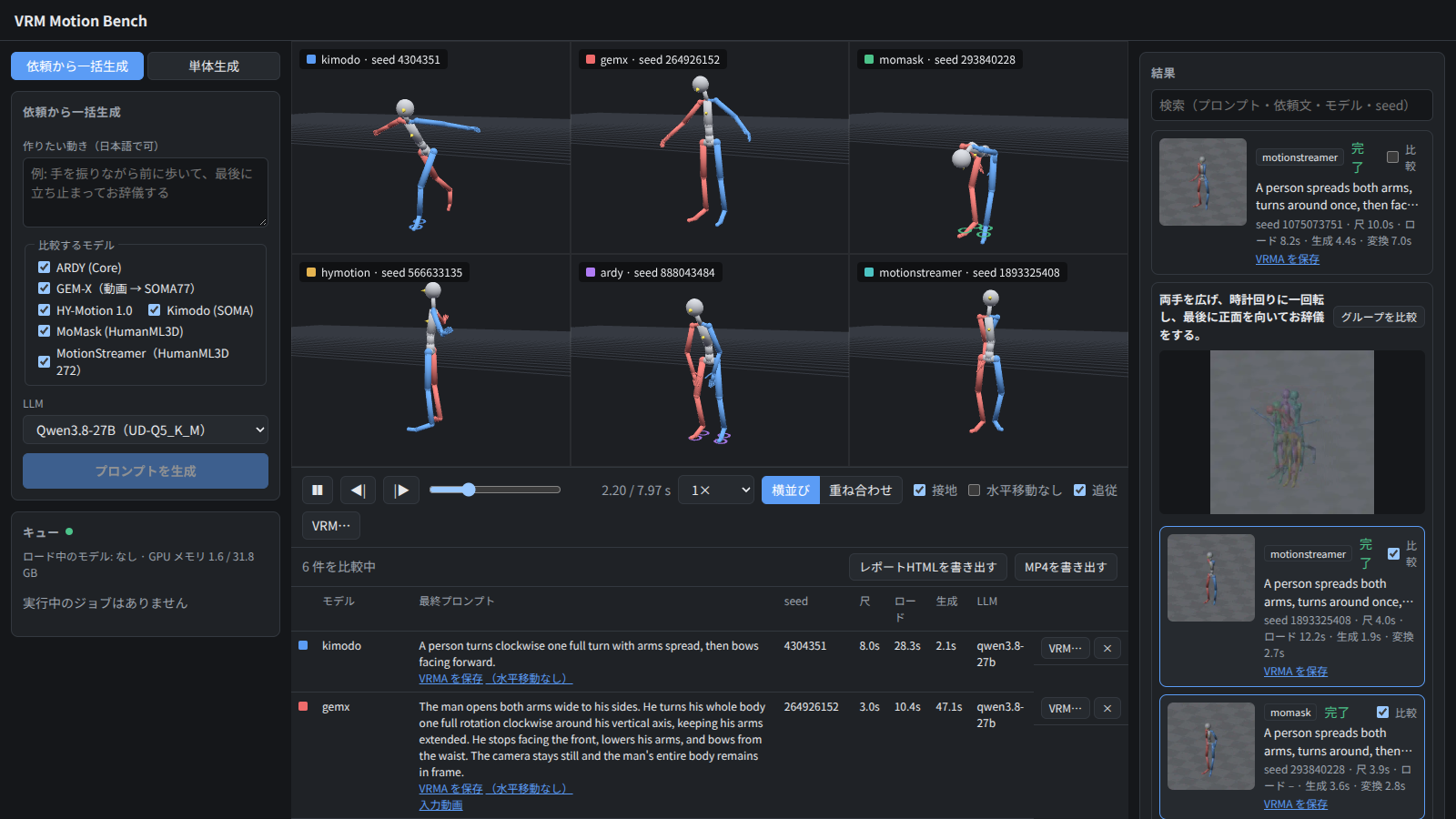
Task: Open the VRM… menu below playback controls
Action: 331,526
